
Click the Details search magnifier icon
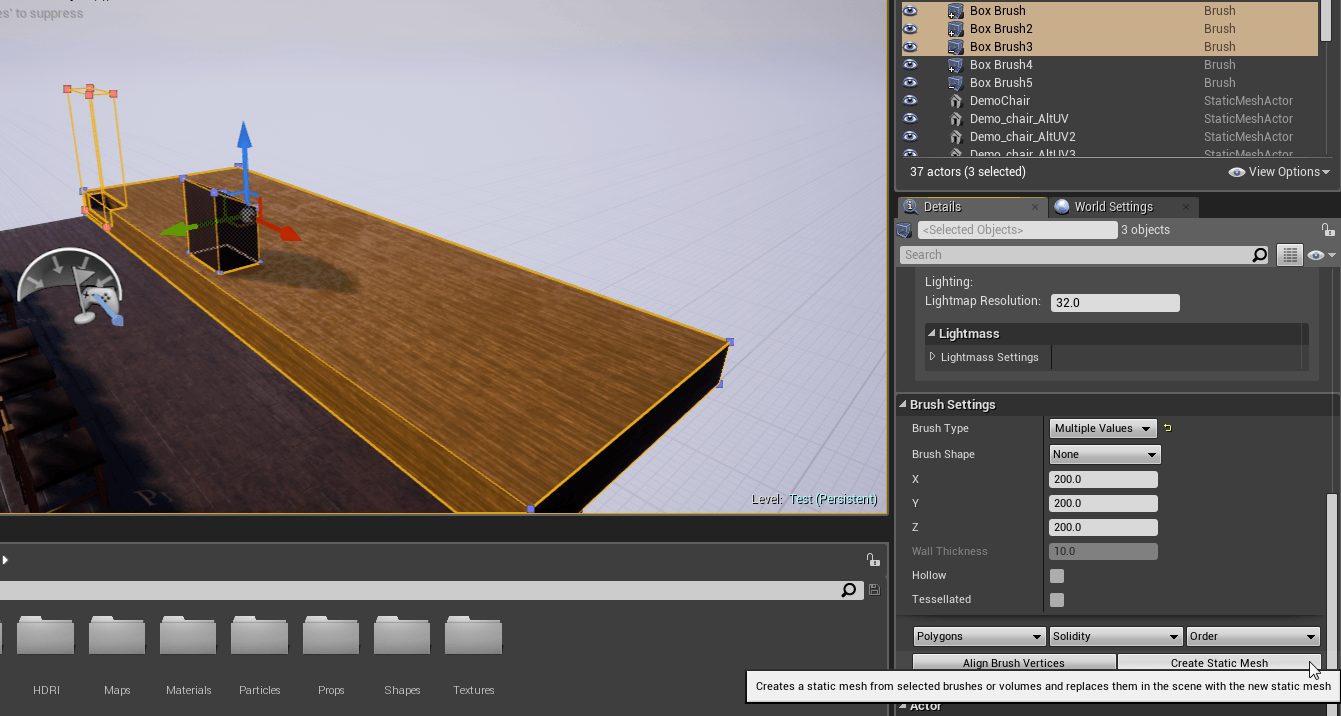tap(1260, 256)
